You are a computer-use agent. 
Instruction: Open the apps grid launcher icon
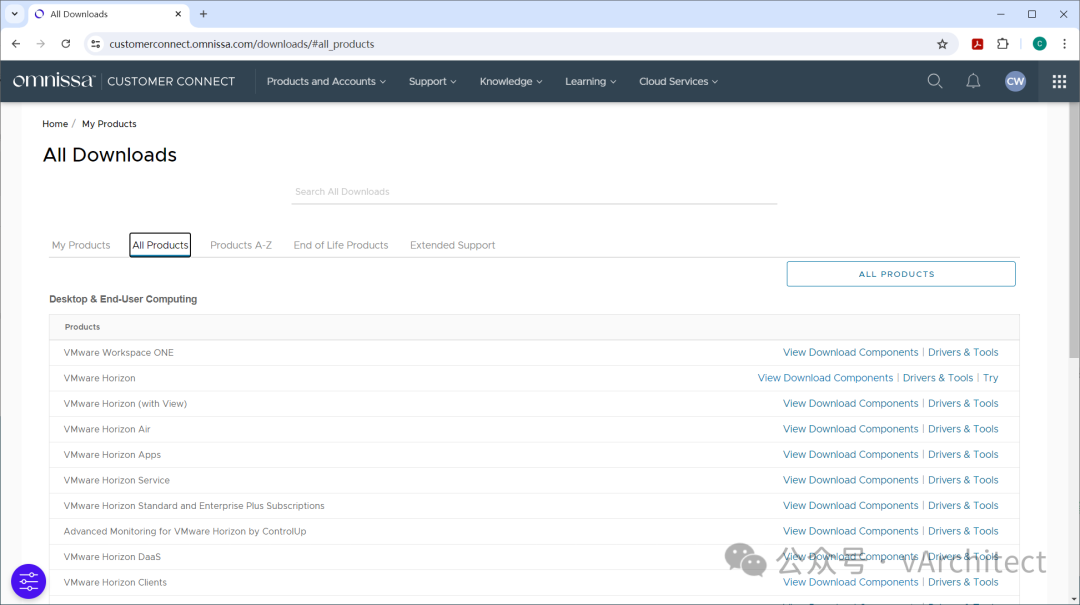click(x=1059, y=81)
